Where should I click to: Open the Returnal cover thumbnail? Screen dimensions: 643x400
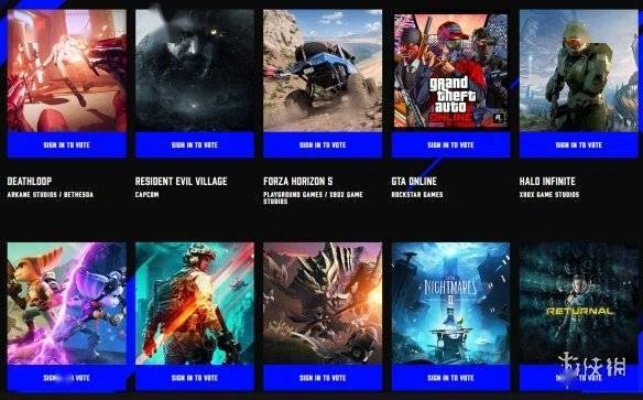point(579,303)
